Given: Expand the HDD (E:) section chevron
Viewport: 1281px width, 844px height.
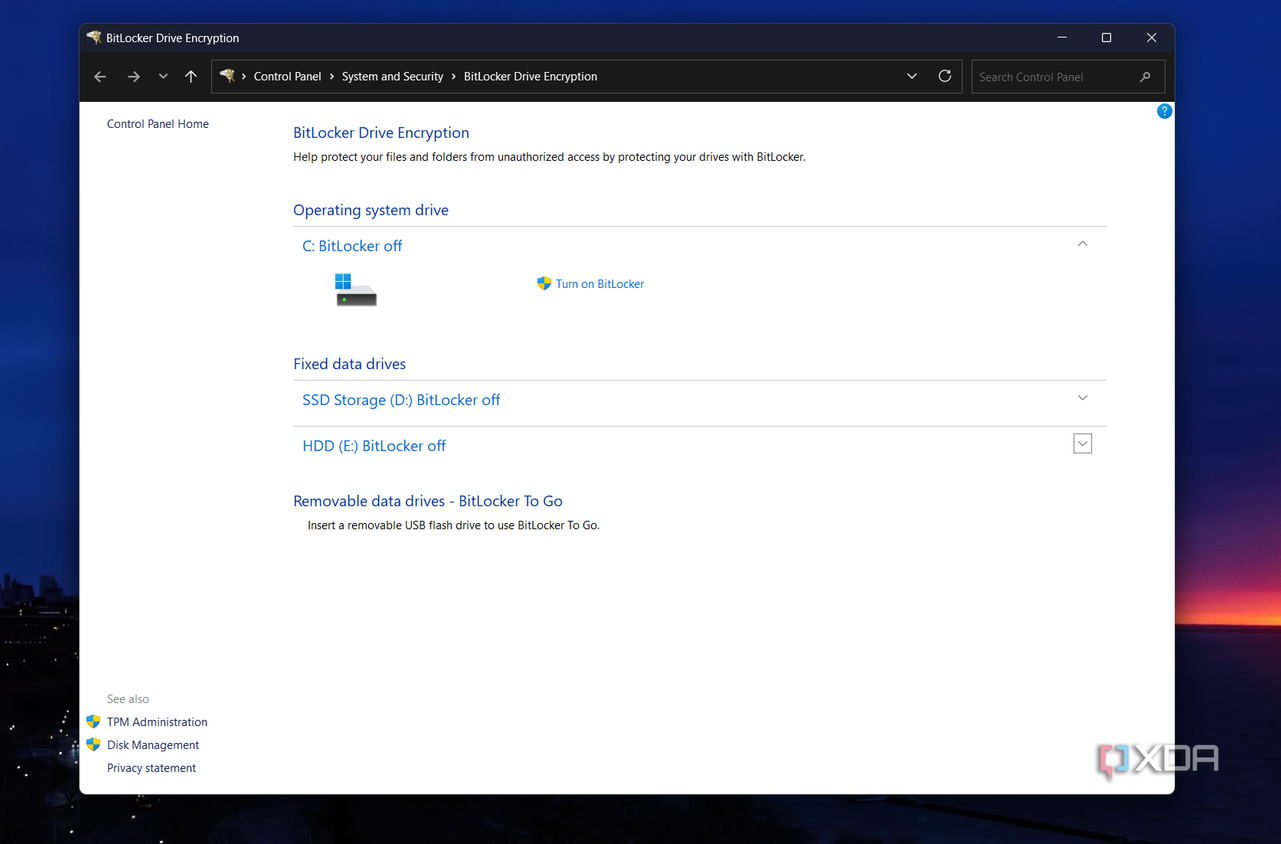Looking at the screenshot, I should coord(1082,443).
